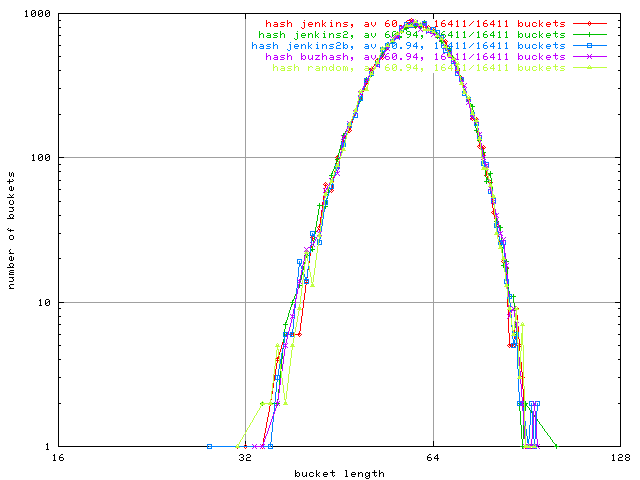Click the 16 x-axis tick label
640x480 pixels.
click(58, 459)
